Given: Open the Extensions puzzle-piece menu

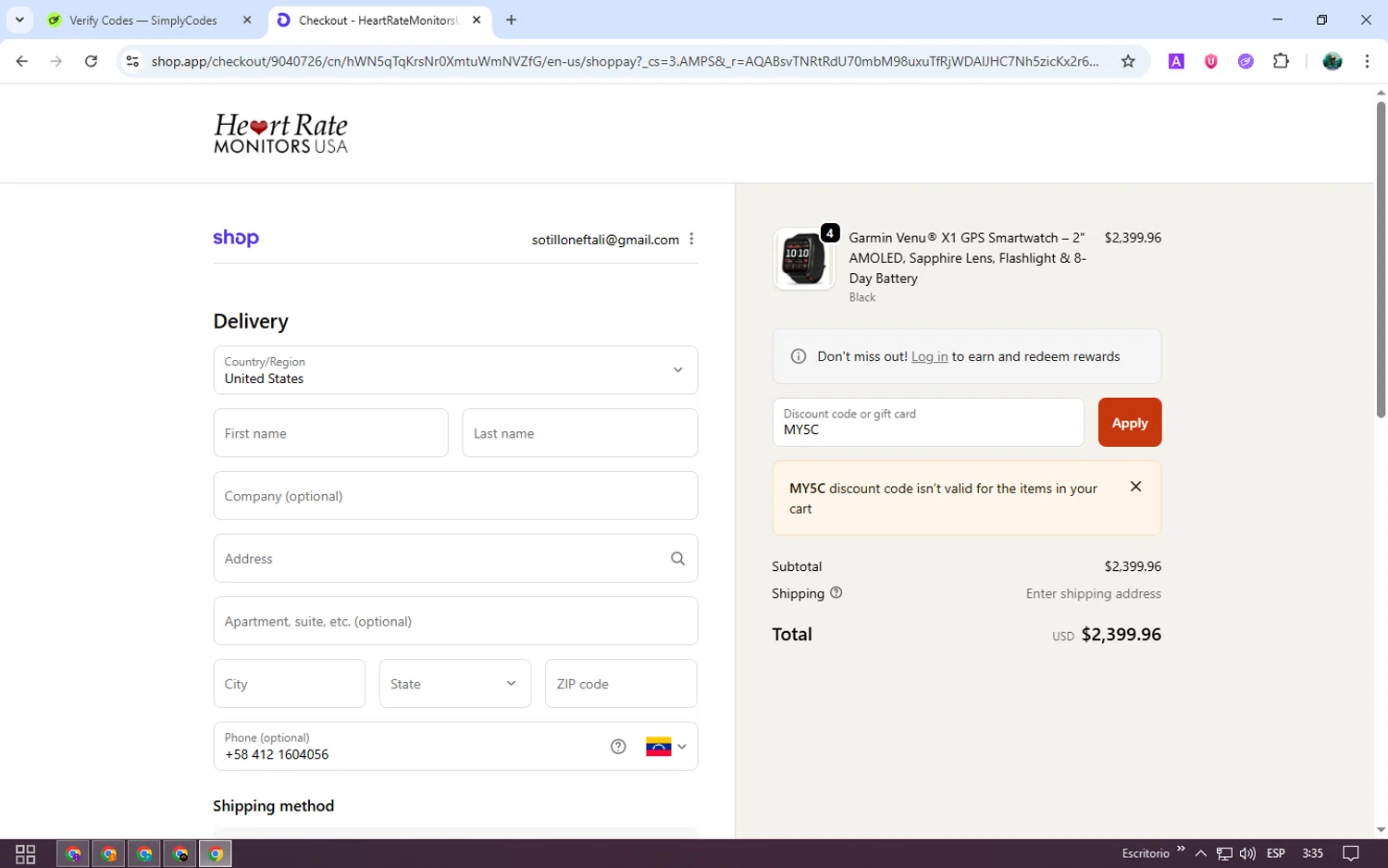Looking at the screenshot, I should click(1281, 61).
